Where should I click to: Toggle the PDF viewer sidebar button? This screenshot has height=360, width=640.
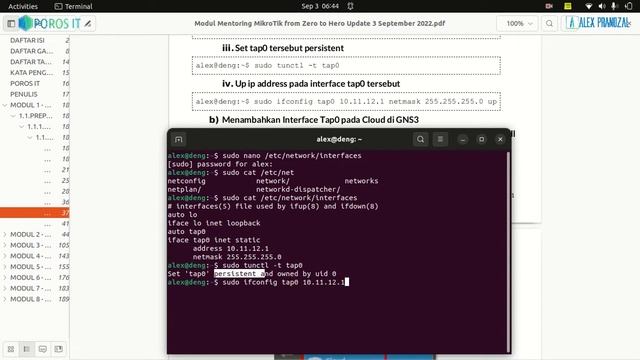[11, 24]
